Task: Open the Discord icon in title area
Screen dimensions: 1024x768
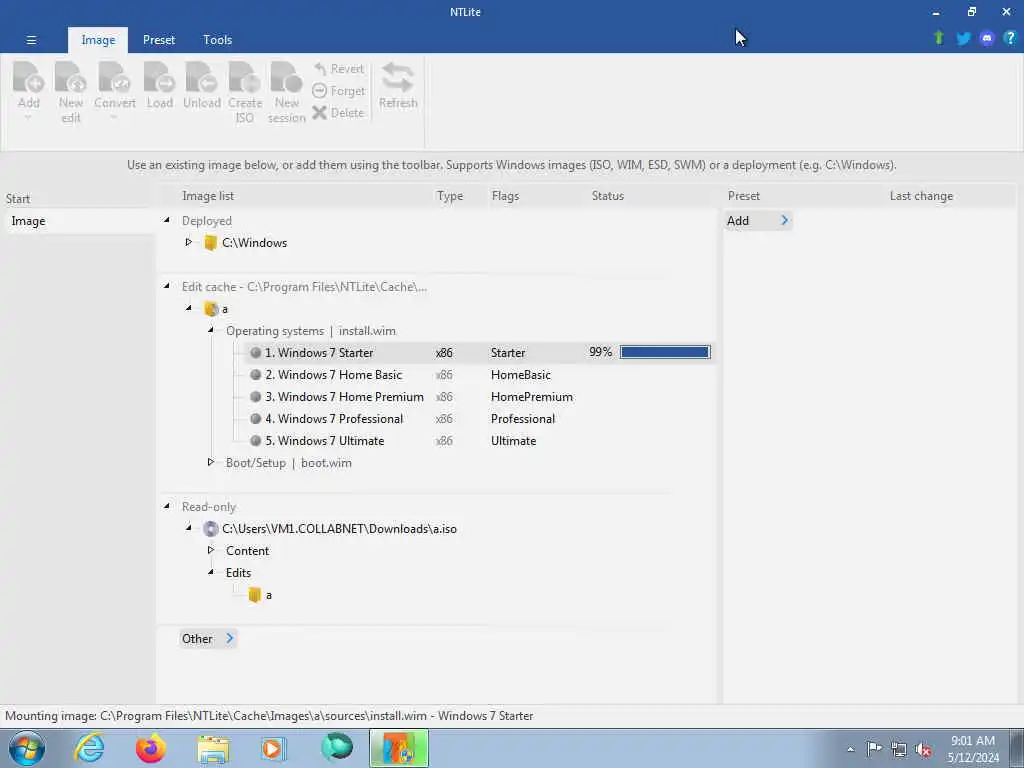Action: (x=987, y=39)
